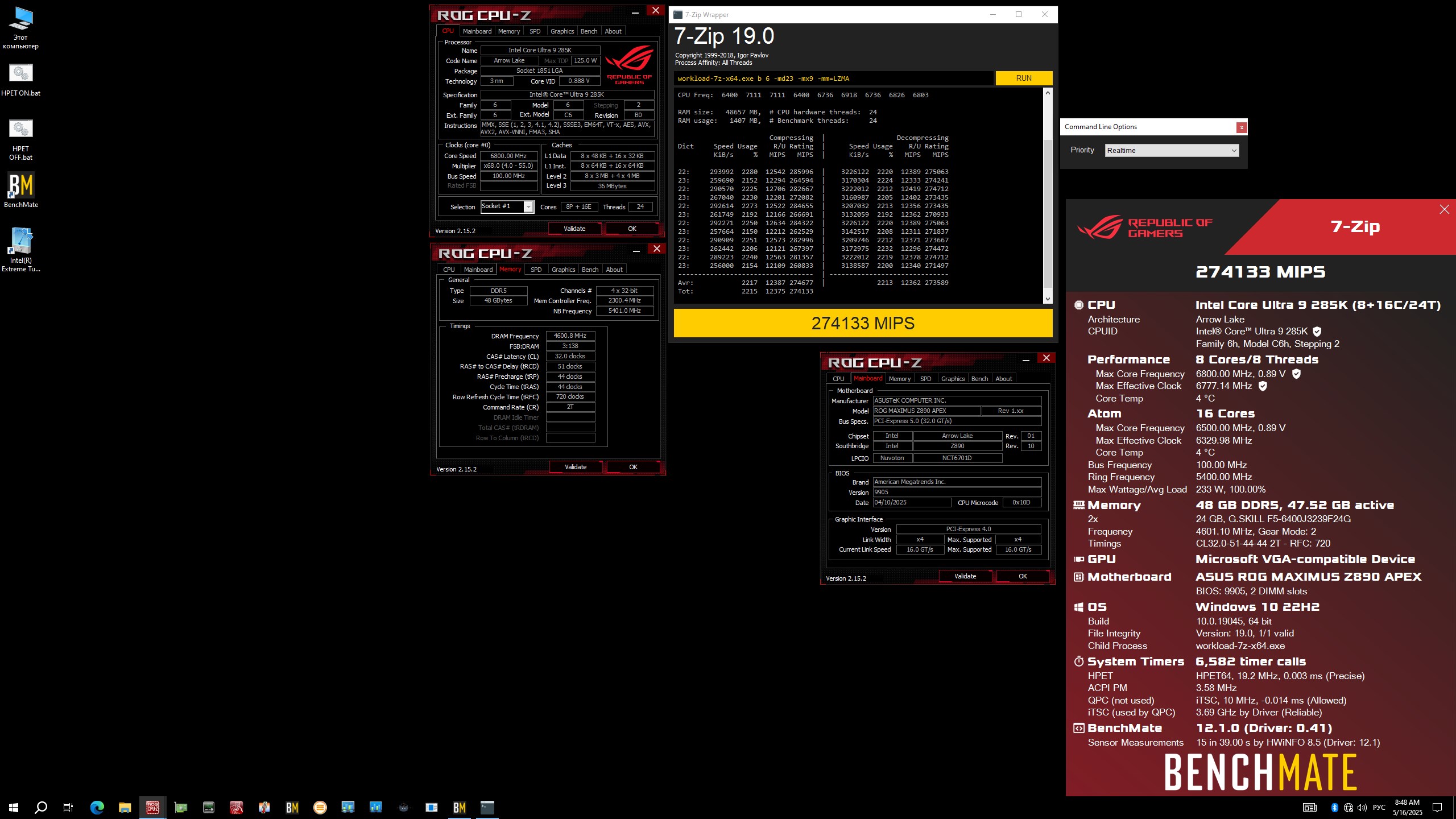Click the 7-Zip output scrollbar down arrow

click(x=1048, y=299)
